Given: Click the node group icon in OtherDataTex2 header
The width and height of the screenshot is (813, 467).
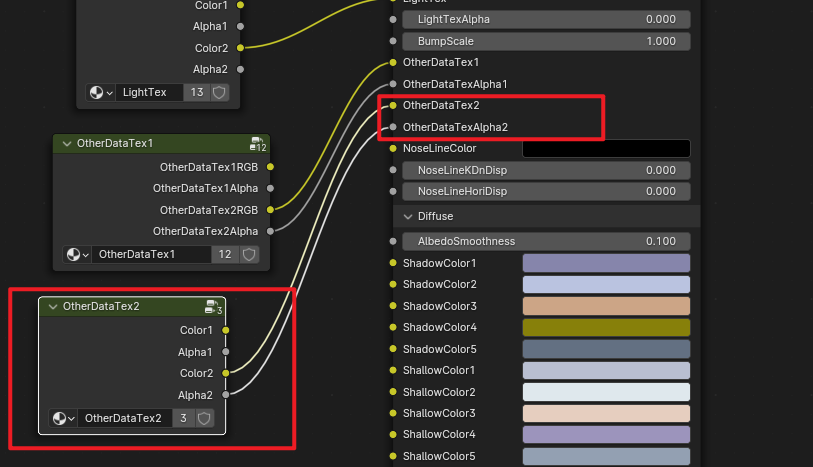Looking at the screenshot, I should (x=213, y=307).
